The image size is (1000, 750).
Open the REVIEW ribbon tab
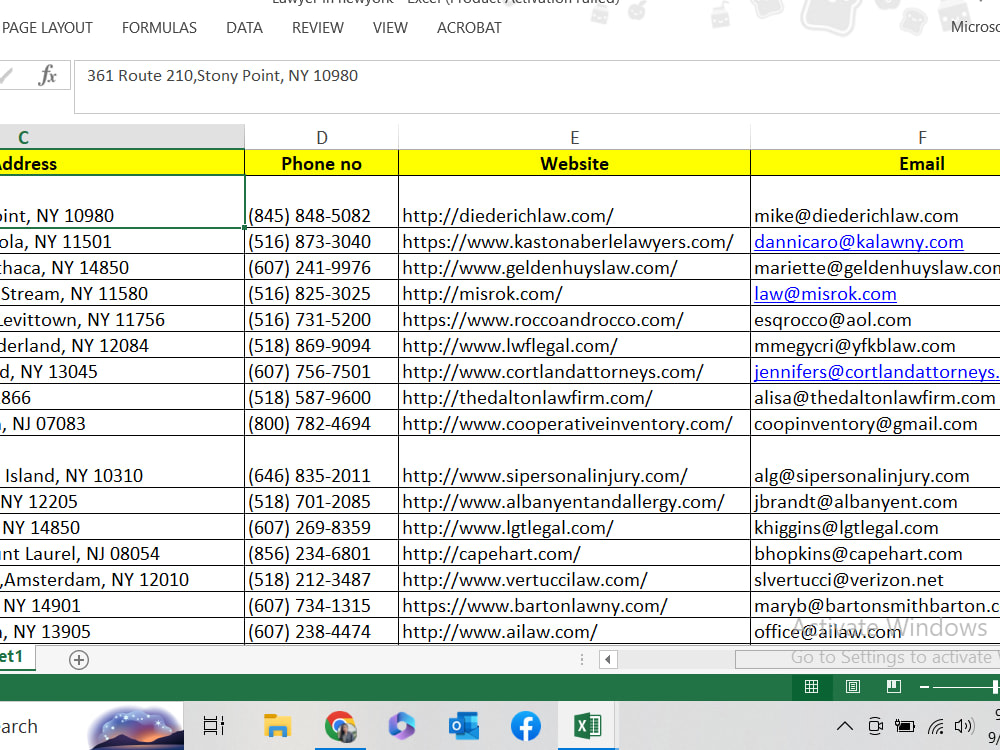click(318, 28)
